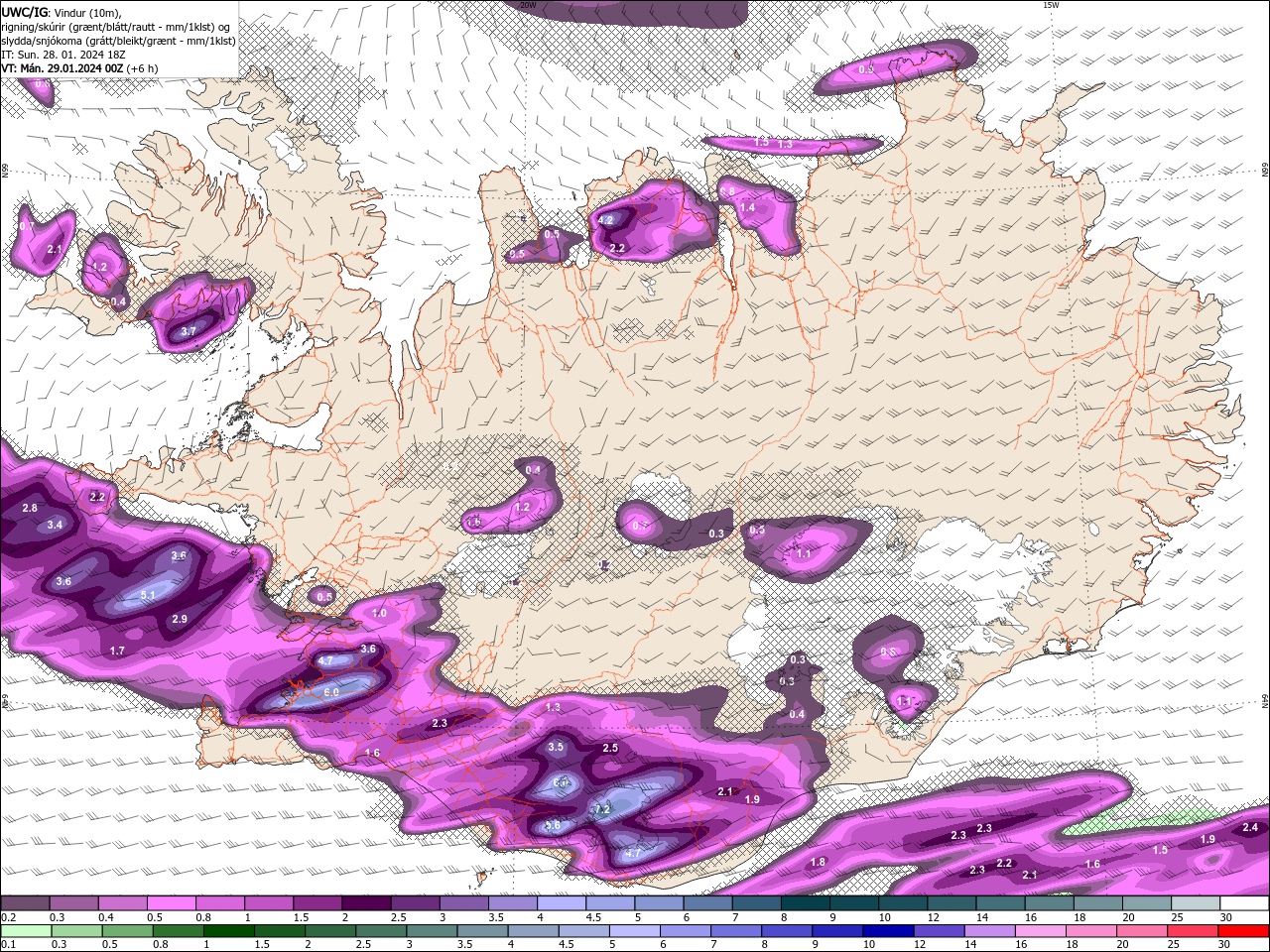Click the UWC/IG title text
The image size is (1270, 952).
click(23, 11)
